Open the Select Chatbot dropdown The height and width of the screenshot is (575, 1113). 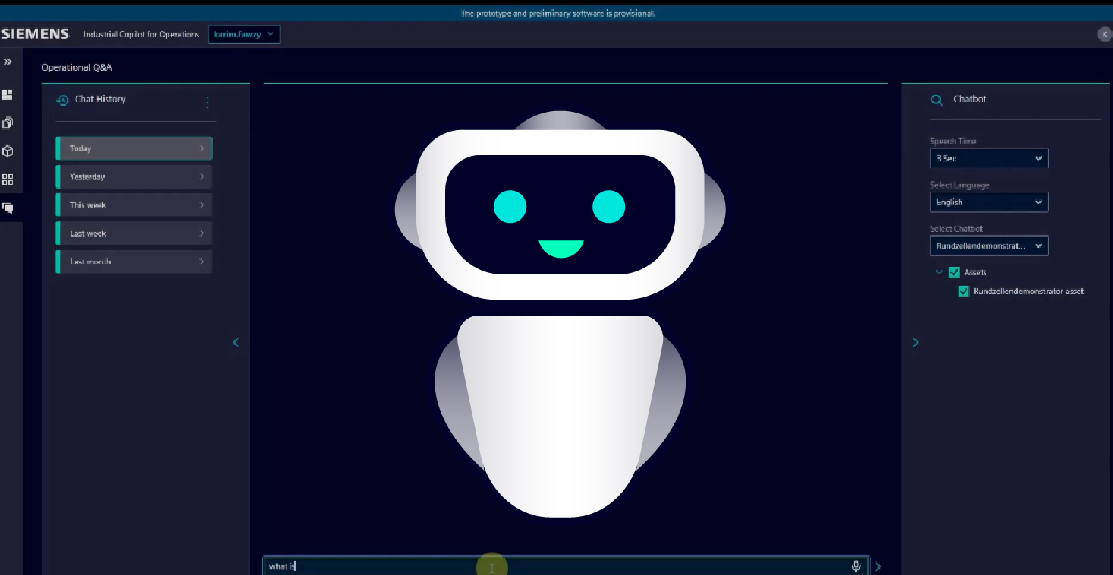(x=988, y=246)
